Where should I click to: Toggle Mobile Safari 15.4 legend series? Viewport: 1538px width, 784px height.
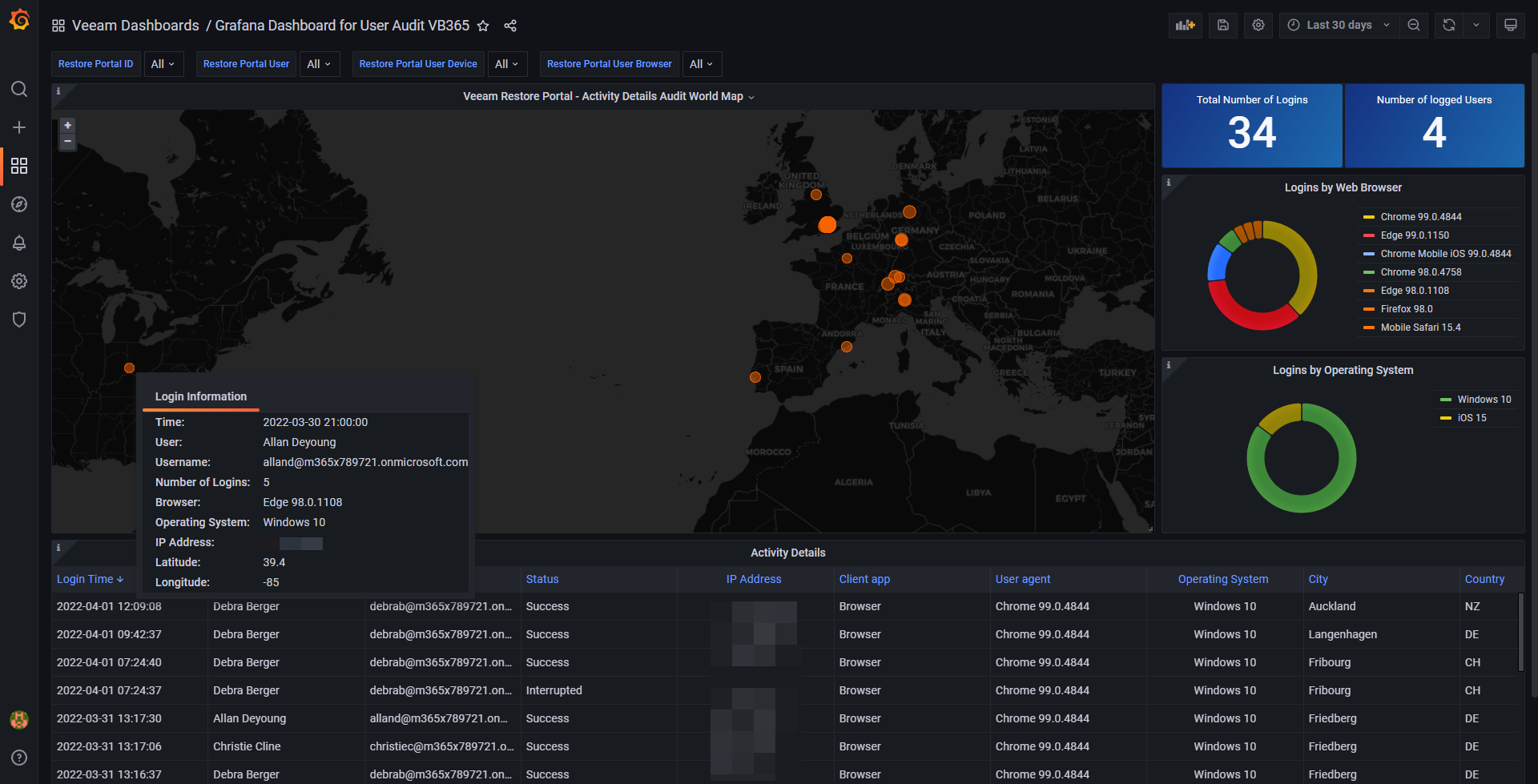tap(1419, 328)
